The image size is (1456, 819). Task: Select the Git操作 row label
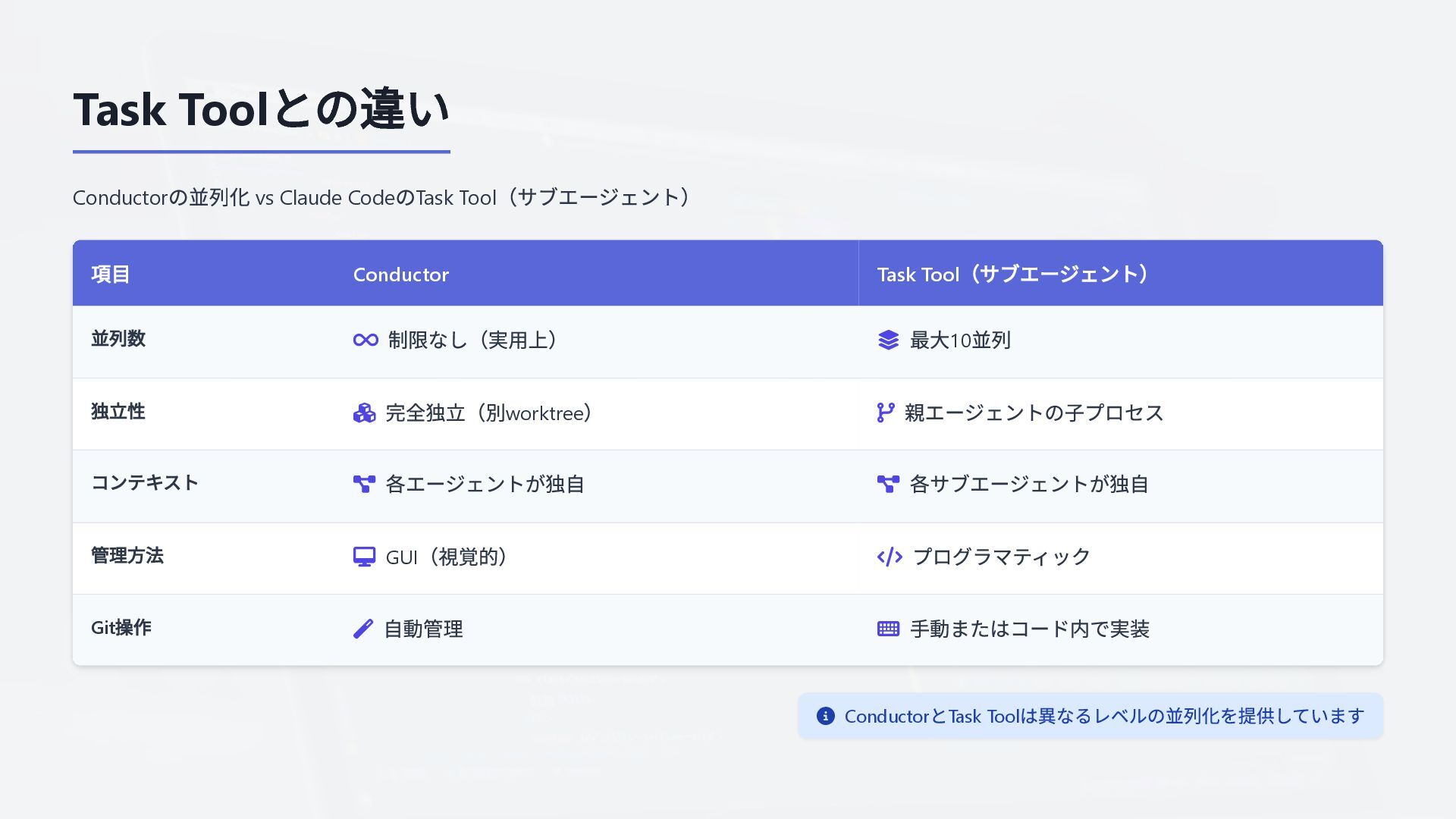tap(121, 628)
